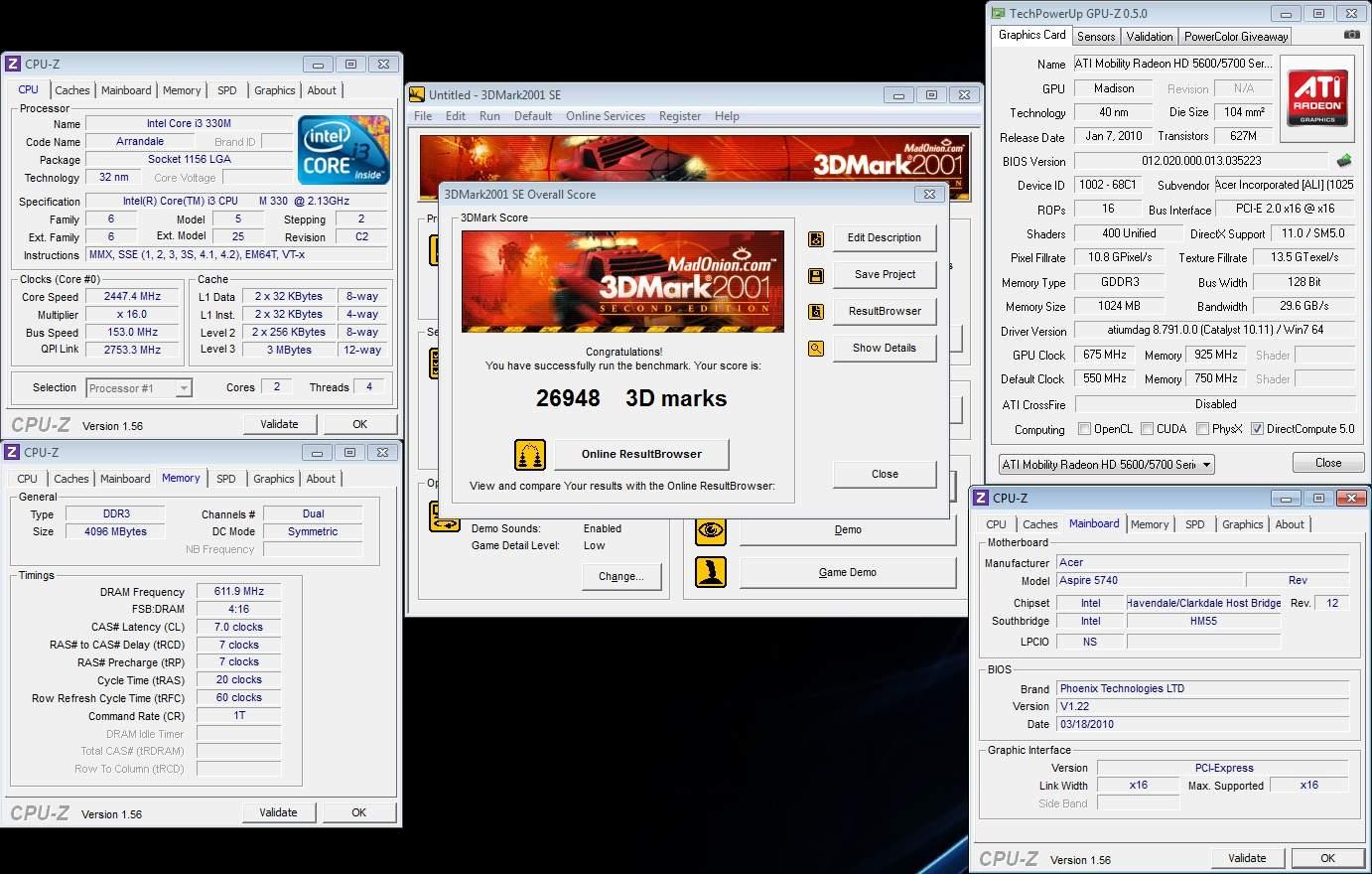Click the Game Demo joystick icon
The width and height of the screenshot is (1372, 874).
tap(711, 572)
